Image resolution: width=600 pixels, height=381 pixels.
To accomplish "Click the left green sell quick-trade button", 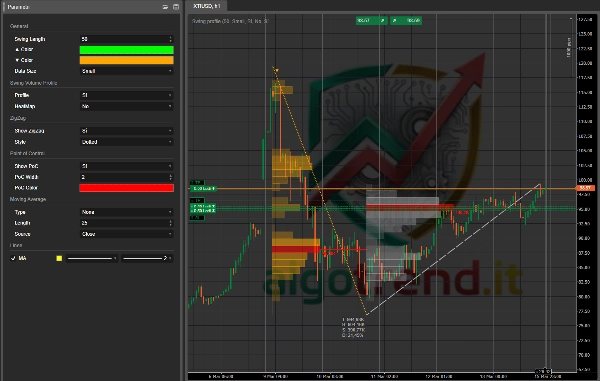I will coord(371,21).
